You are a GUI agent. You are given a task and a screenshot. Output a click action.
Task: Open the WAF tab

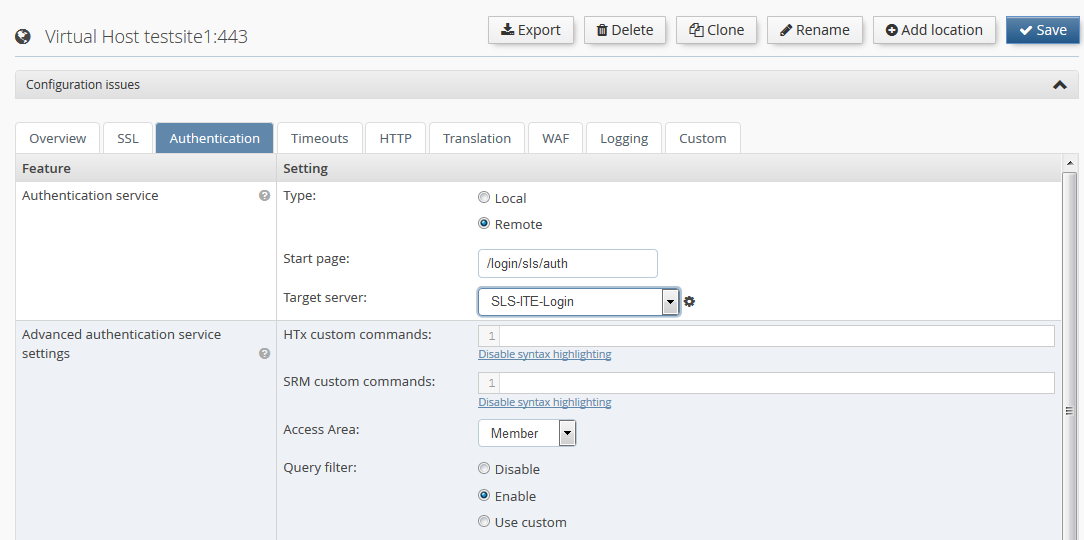coord(556,138)
